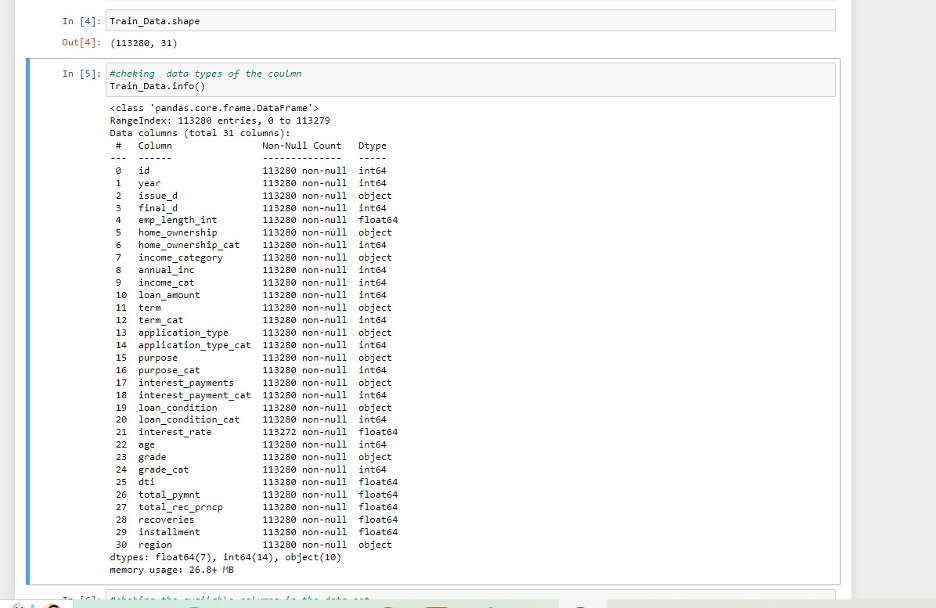Click the Dtype column header text
936x608 pixels.
[372, 145]
